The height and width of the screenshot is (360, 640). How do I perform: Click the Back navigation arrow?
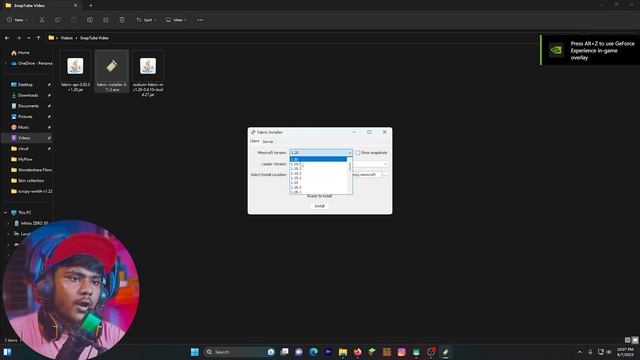click(x=7, y=38)
